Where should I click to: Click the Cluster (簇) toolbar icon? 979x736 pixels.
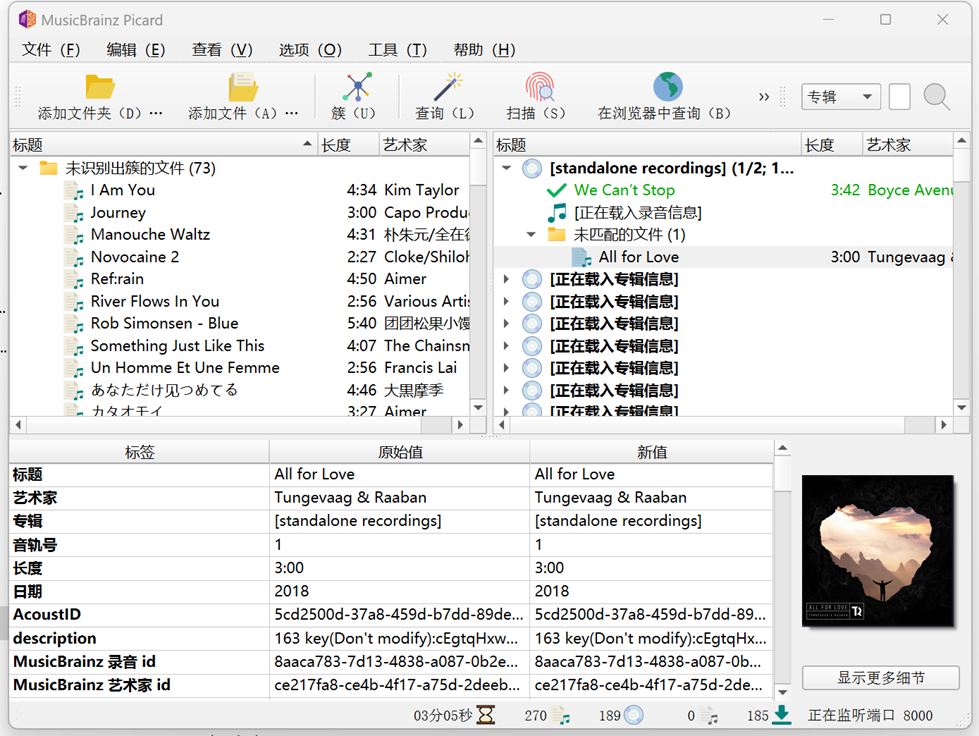click(x=357, y=88)
